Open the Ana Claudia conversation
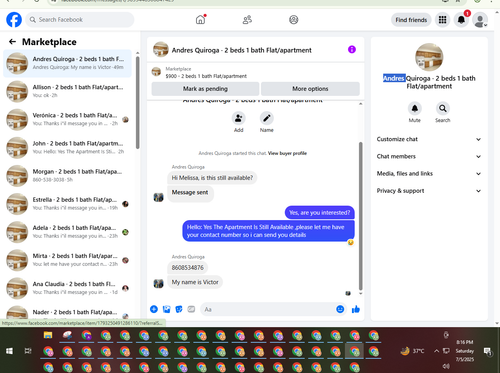Image resolution: width=500 pixels, height=373 pixels. (x=67, y=288)
